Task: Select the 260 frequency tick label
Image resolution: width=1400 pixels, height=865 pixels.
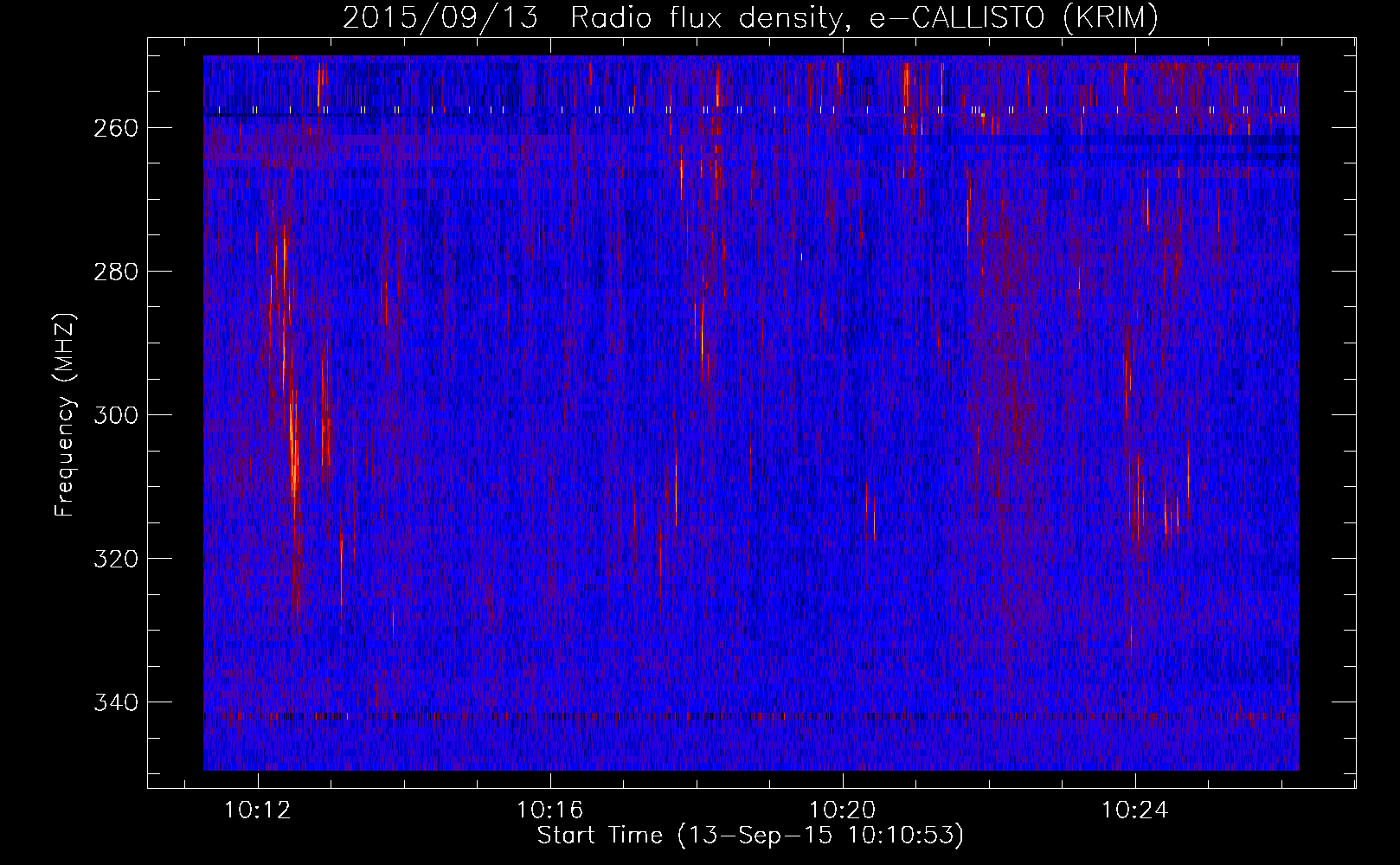Action: point(115,128)
